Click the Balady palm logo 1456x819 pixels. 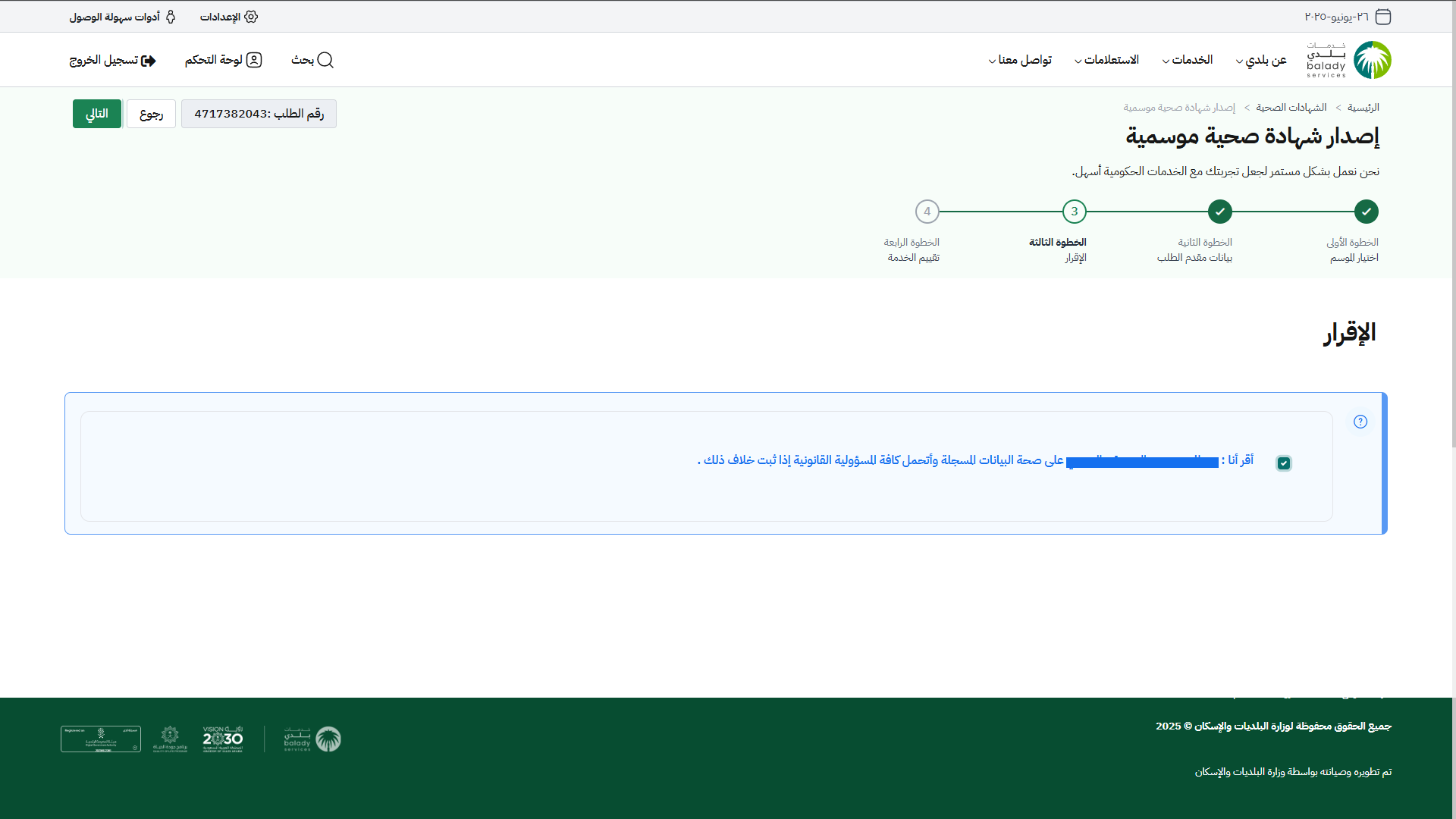(1372, 60)
